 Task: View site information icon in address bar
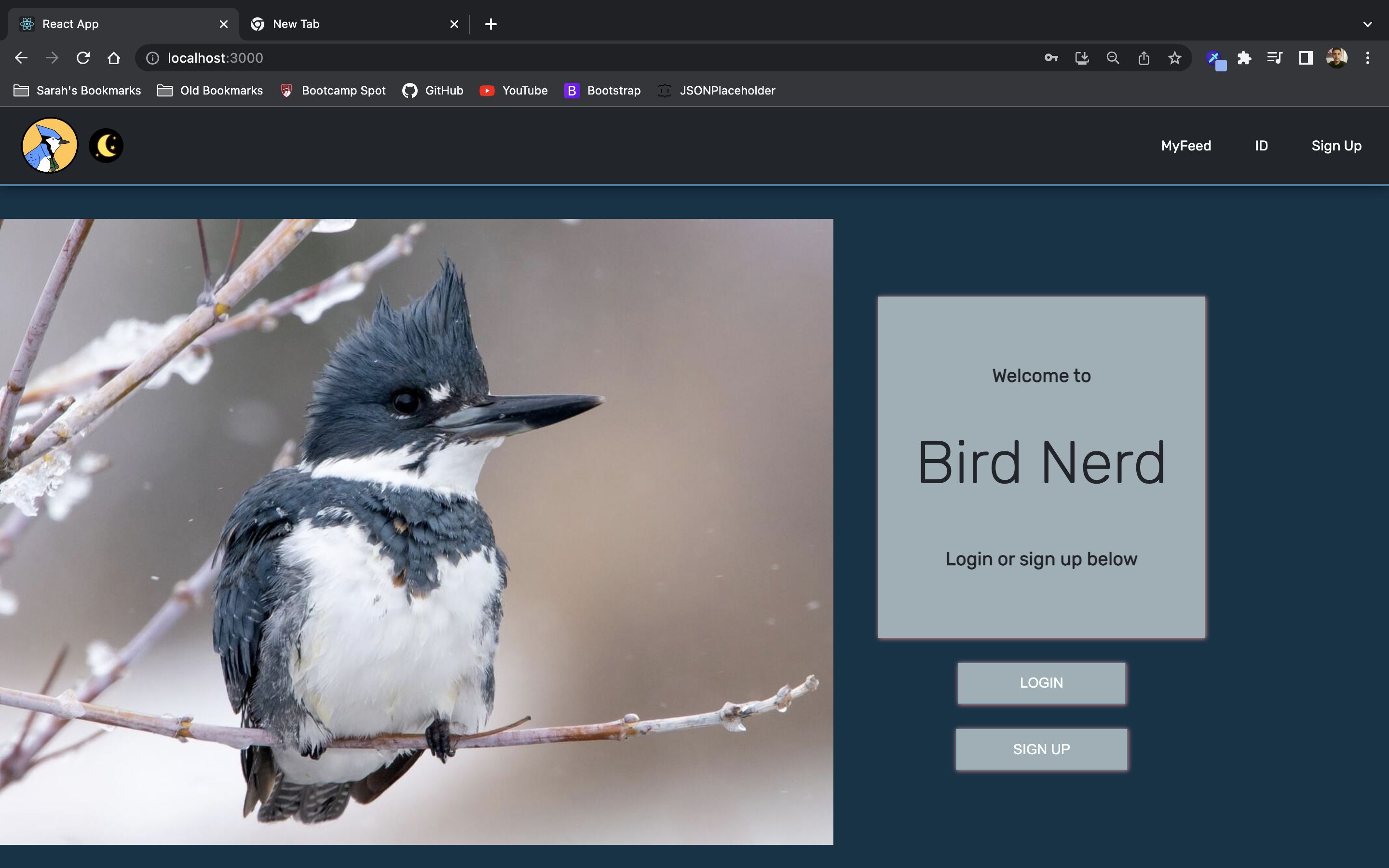coord(152,58)
